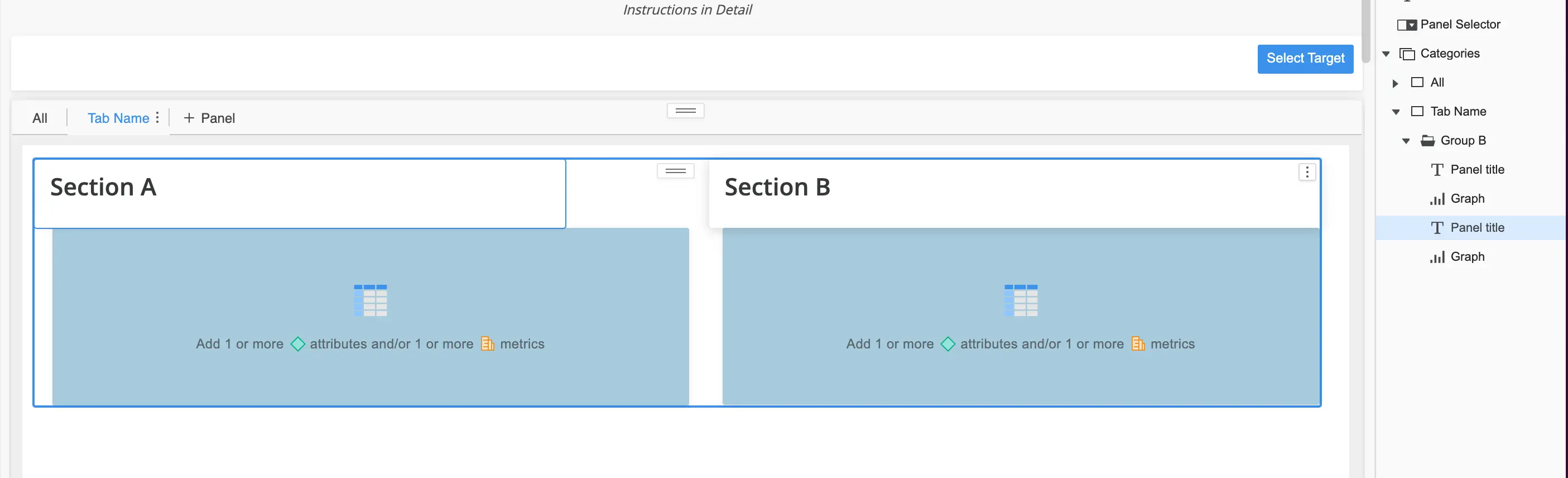Viewport: 1568px width, 478px height.
Task: Click the Select Target button
Action: point(1305,59)
